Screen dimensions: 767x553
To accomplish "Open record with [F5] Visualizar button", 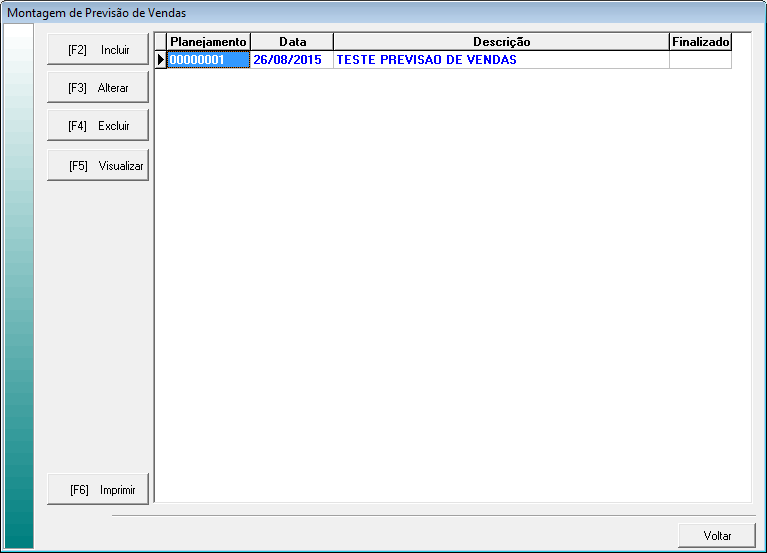I will pyautogui.click(x=98, y=166).
